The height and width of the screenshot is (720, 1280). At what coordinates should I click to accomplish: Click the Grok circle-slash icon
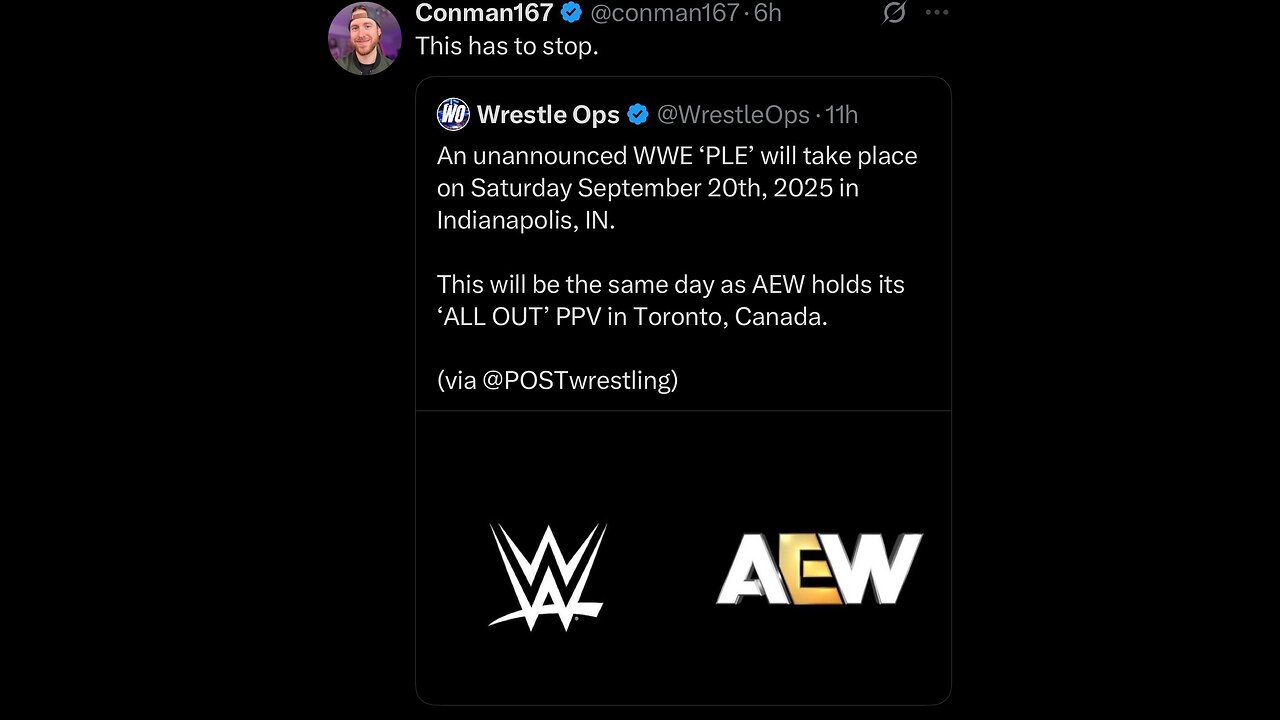pyautogui.click(x=894, y=13)
